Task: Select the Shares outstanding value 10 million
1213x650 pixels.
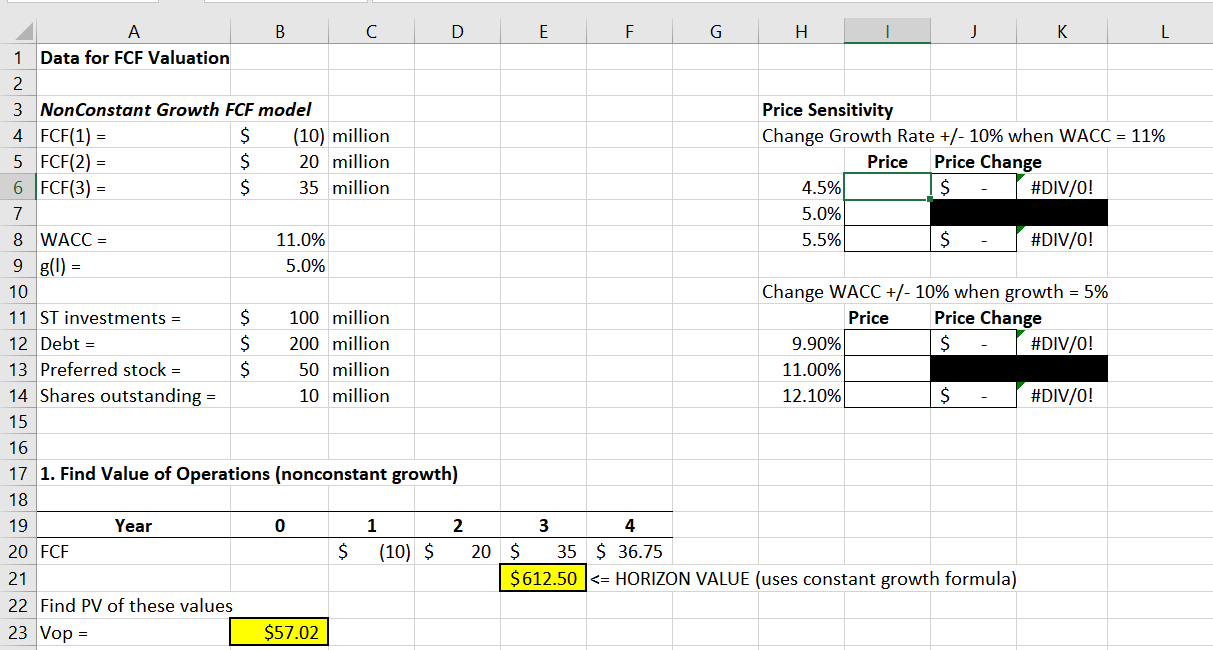Action: [279, 395]
